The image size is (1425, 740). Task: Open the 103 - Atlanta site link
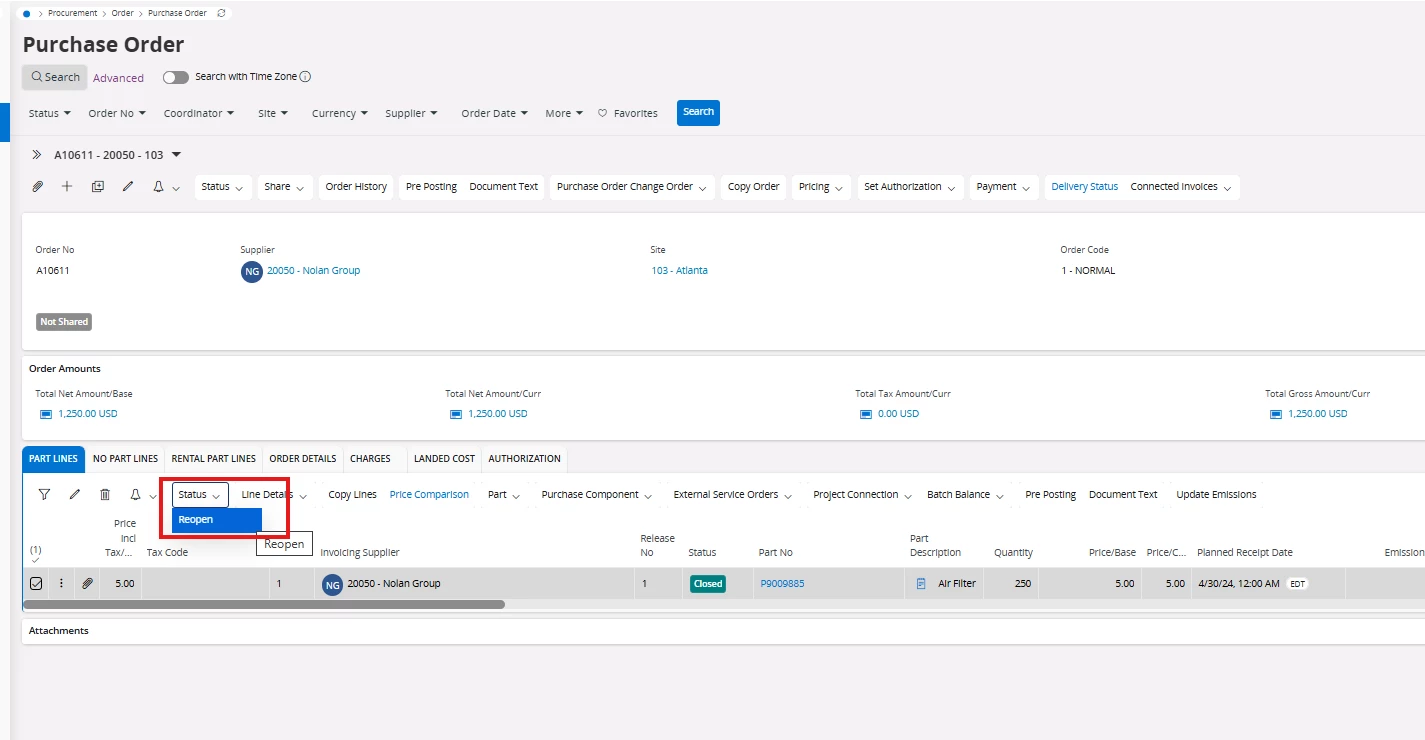pos(679,271)
